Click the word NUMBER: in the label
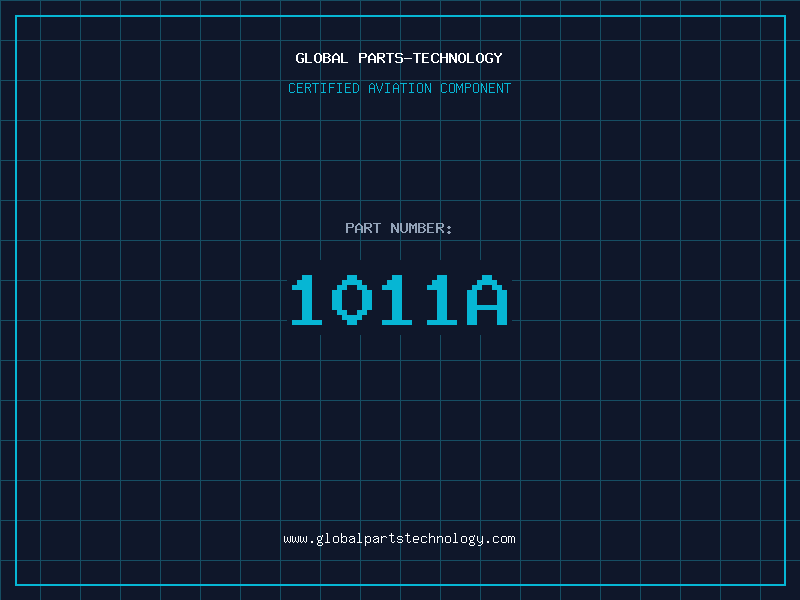 tap(422, 228)
